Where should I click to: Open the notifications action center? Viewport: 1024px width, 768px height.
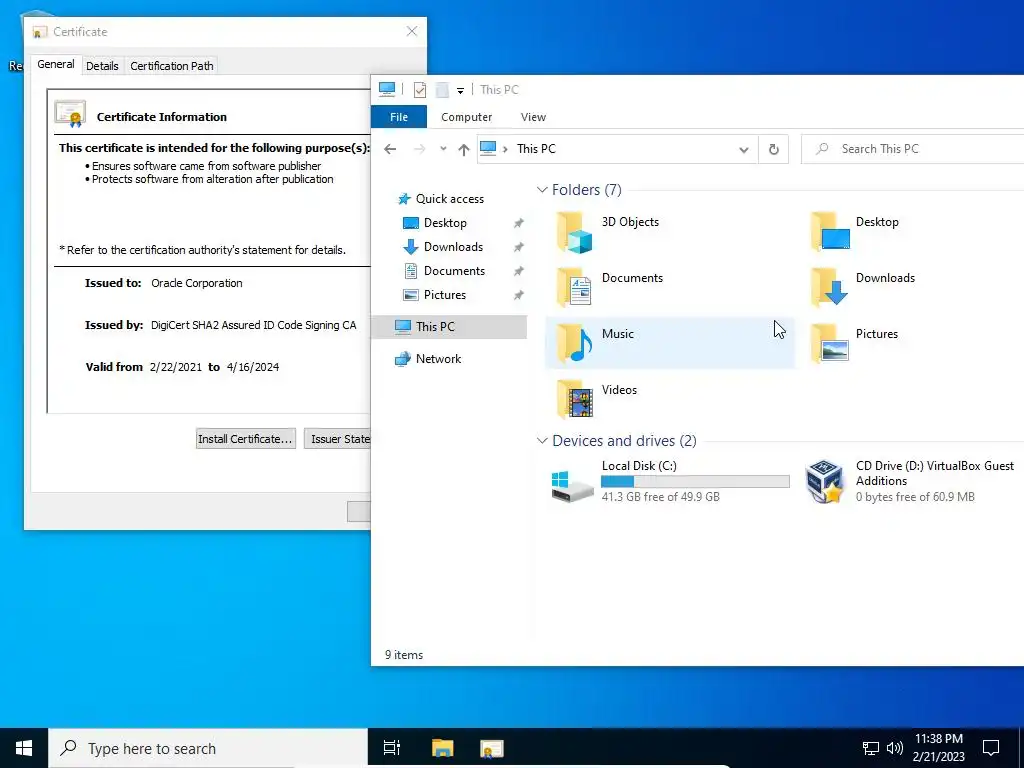991,748
